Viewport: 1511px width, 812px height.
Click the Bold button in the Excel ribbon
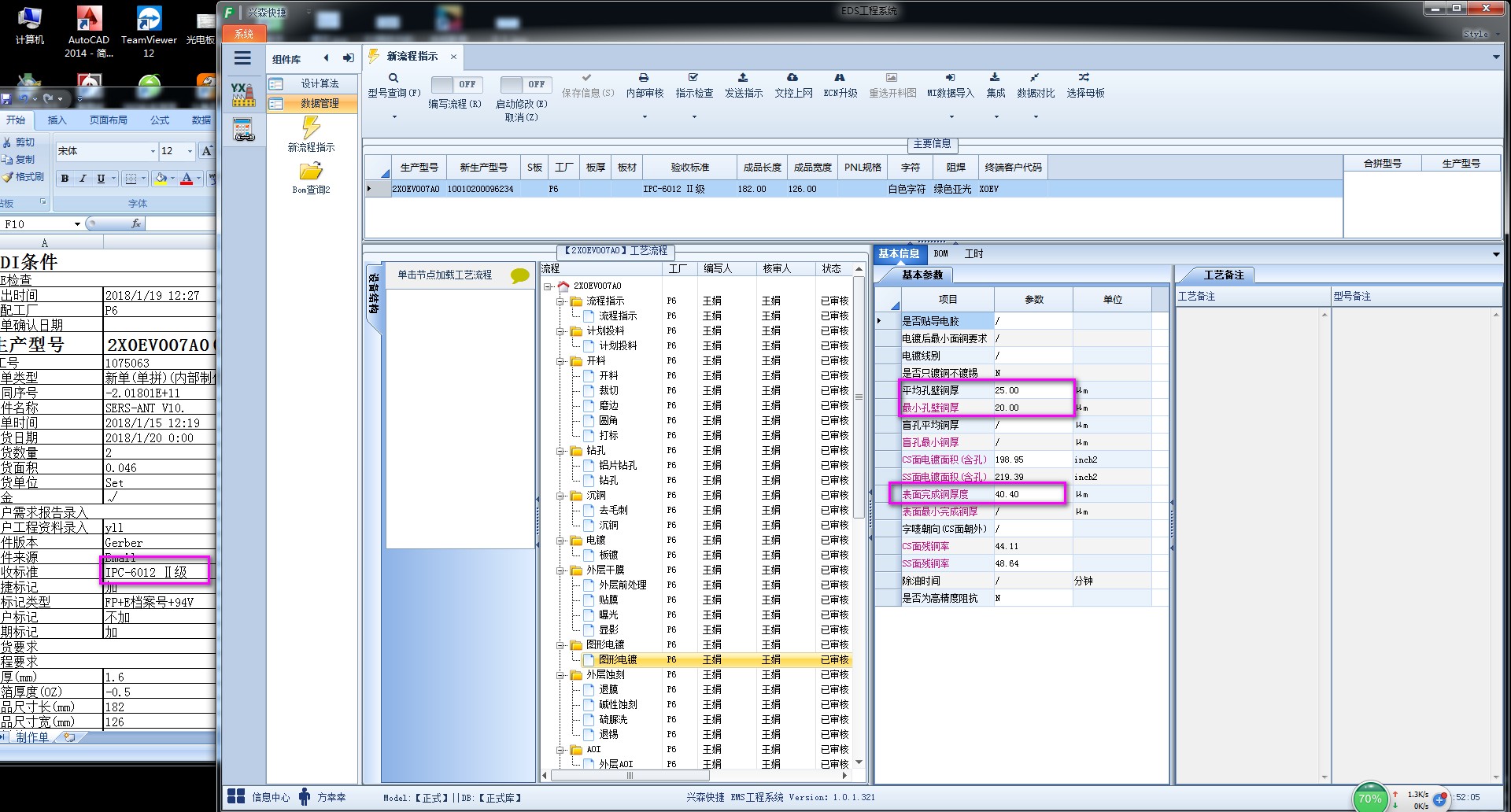tap(65, 179)
